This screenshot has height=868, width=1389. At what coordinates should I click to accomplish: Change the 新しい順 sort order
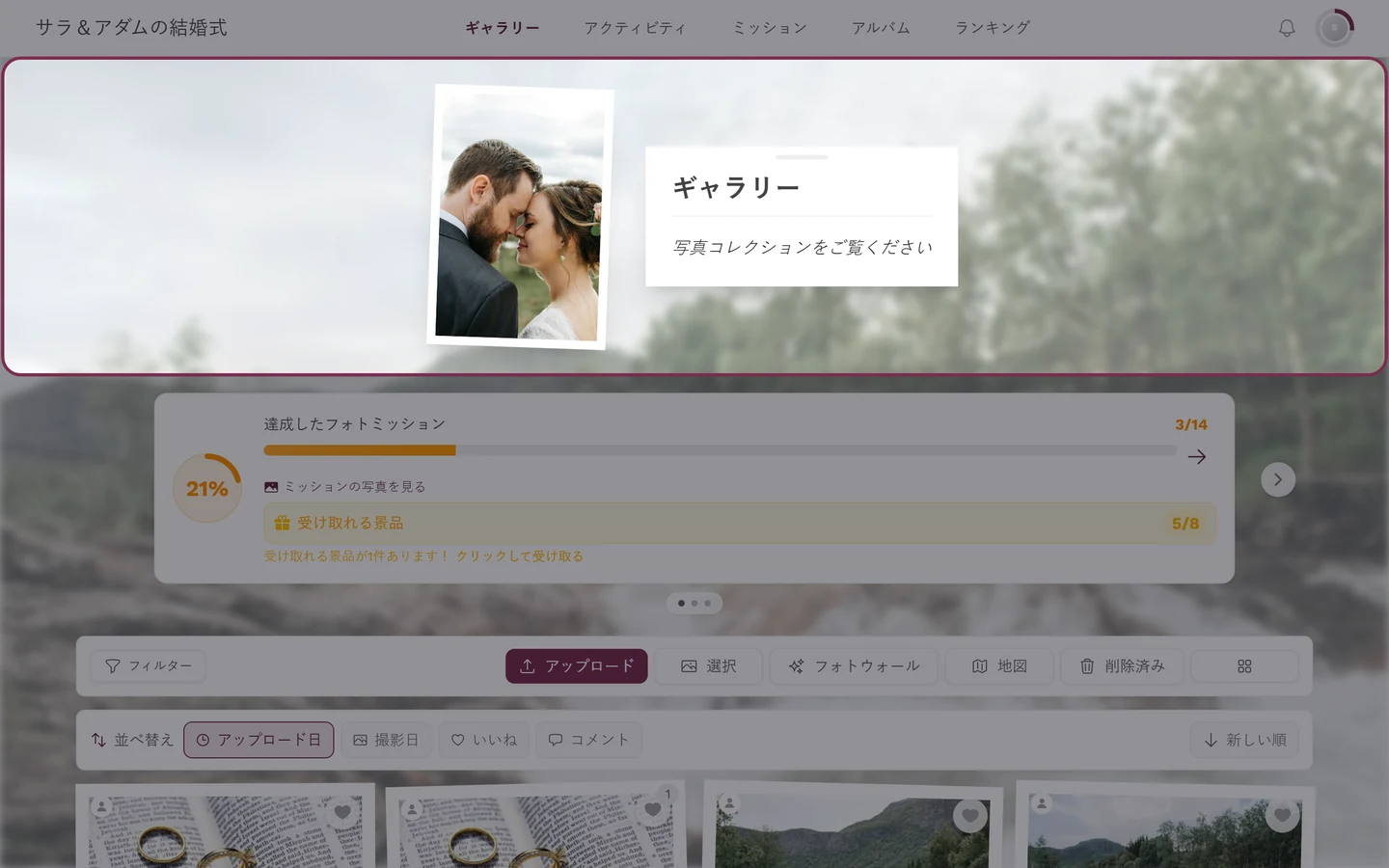(1245, 740)
